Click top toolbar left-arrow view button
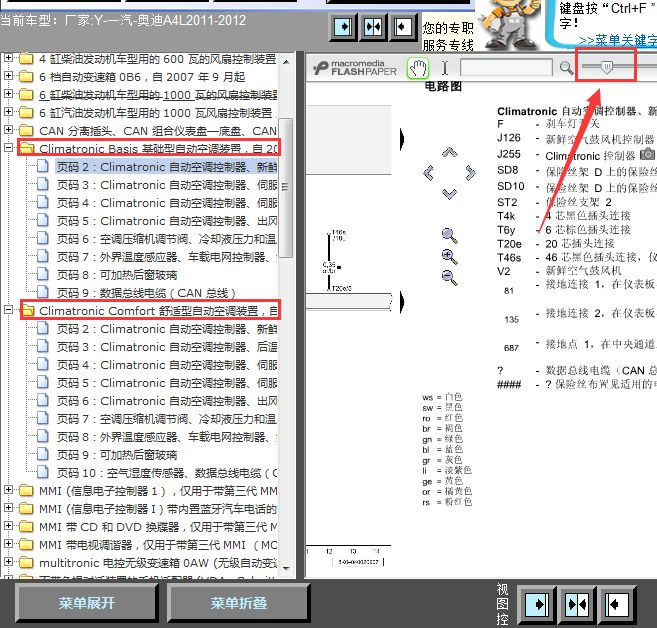 point(403,27)
